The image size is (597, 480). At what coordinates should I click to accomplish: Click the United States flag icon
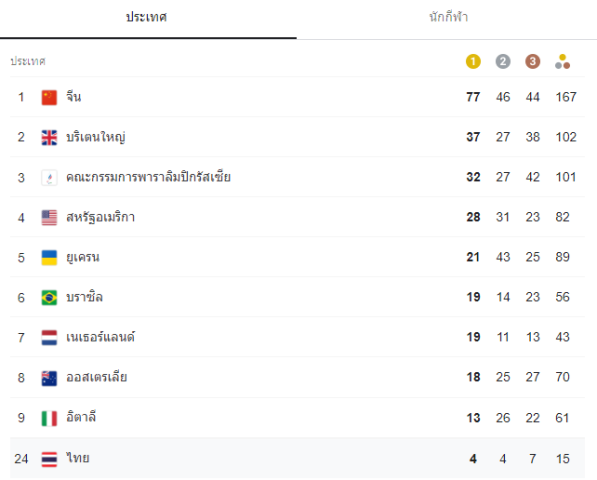(49, 218)
